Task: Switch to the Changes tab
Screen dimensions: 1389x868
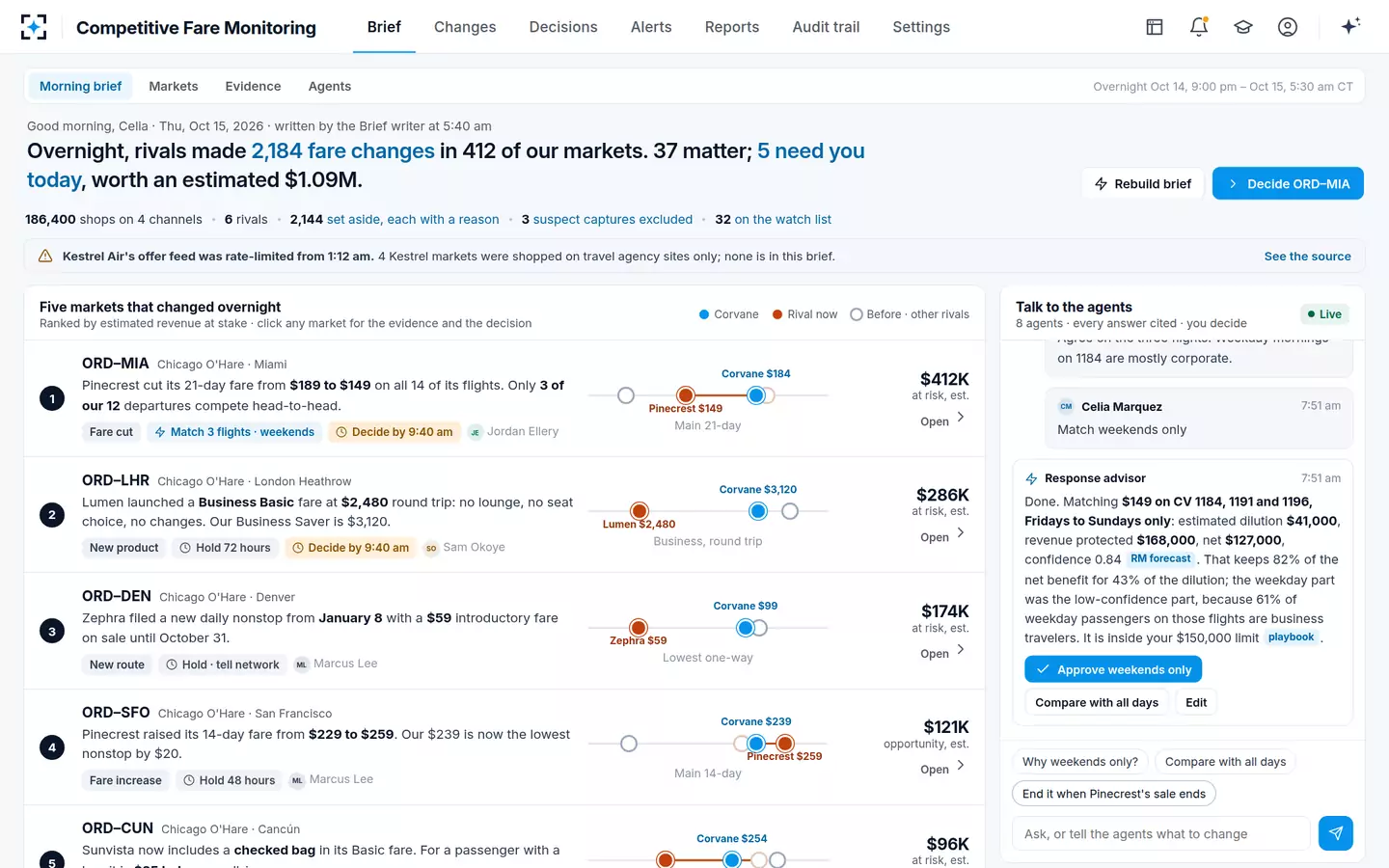Action: (x=465, y=27)
